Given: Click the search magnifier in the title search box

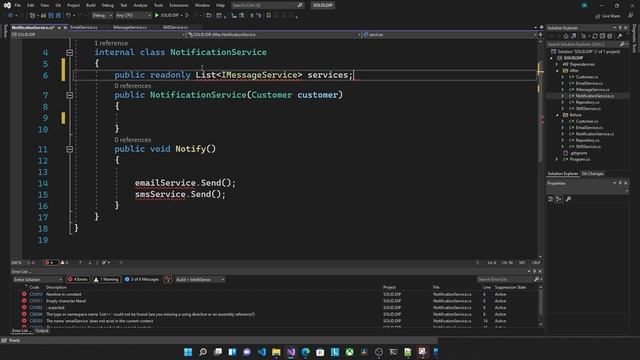Looking at the screenshot, I should point(300,5).
